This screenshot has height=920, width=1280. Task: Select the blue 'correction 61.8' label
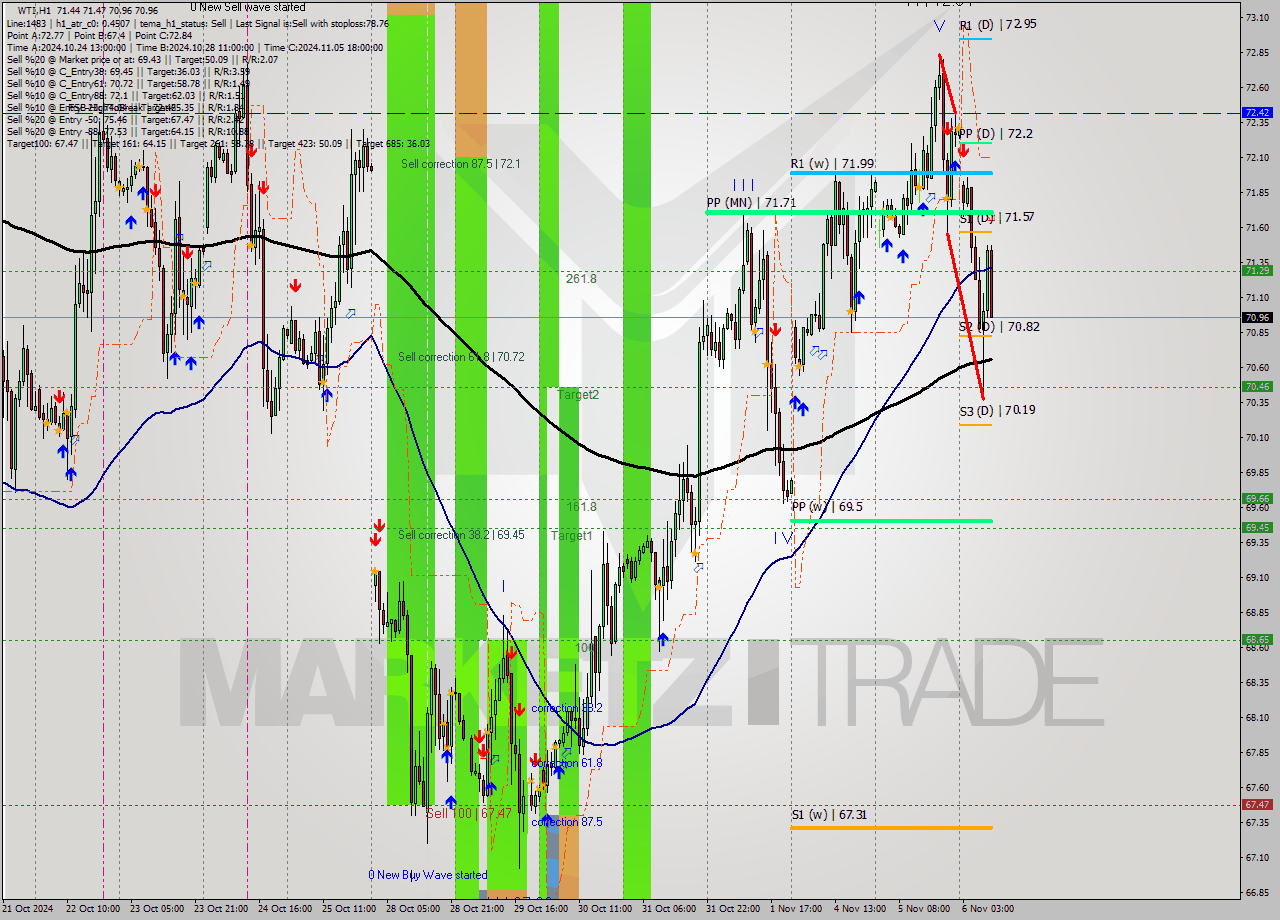coord(567,763)
